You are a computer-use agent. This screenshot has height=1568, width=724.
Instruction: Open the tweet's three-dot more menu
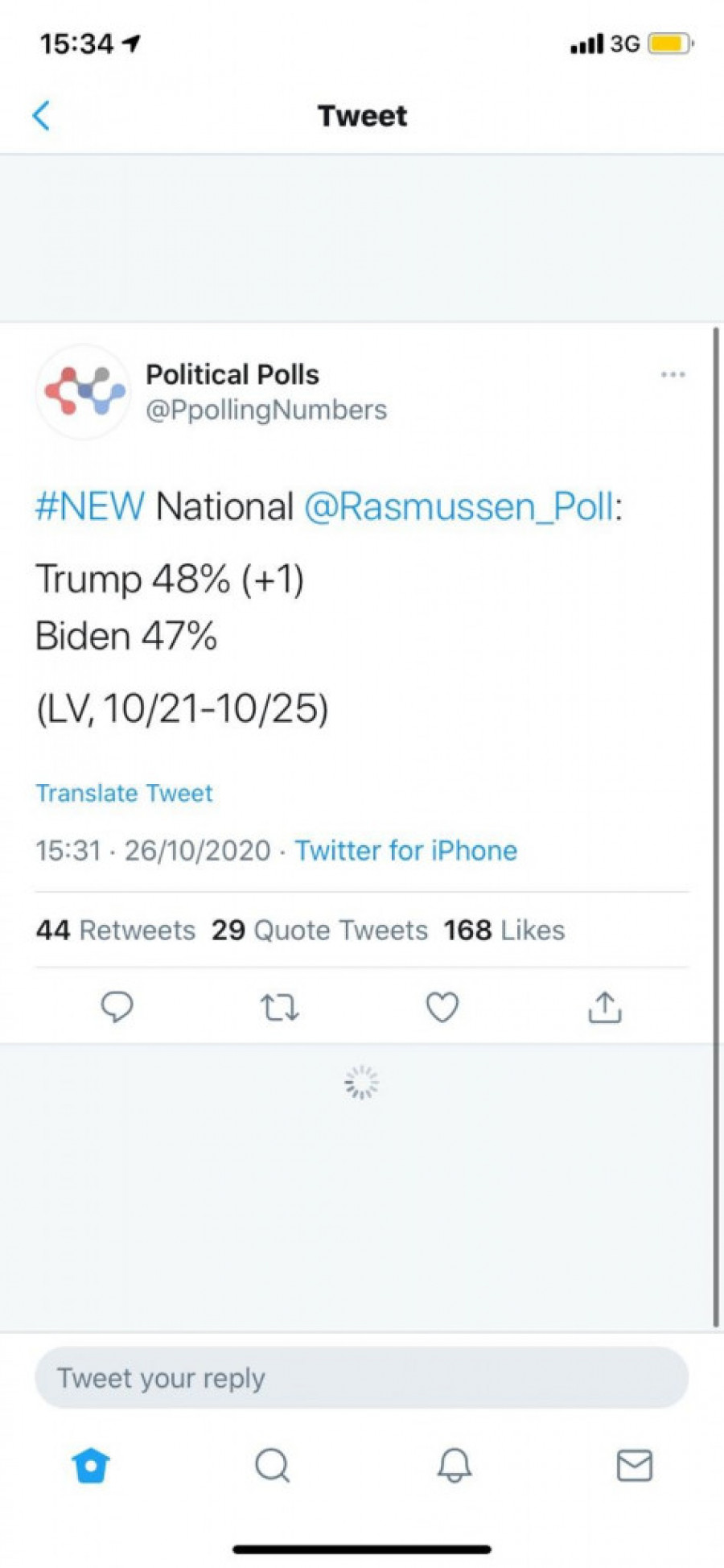point(673,374)
